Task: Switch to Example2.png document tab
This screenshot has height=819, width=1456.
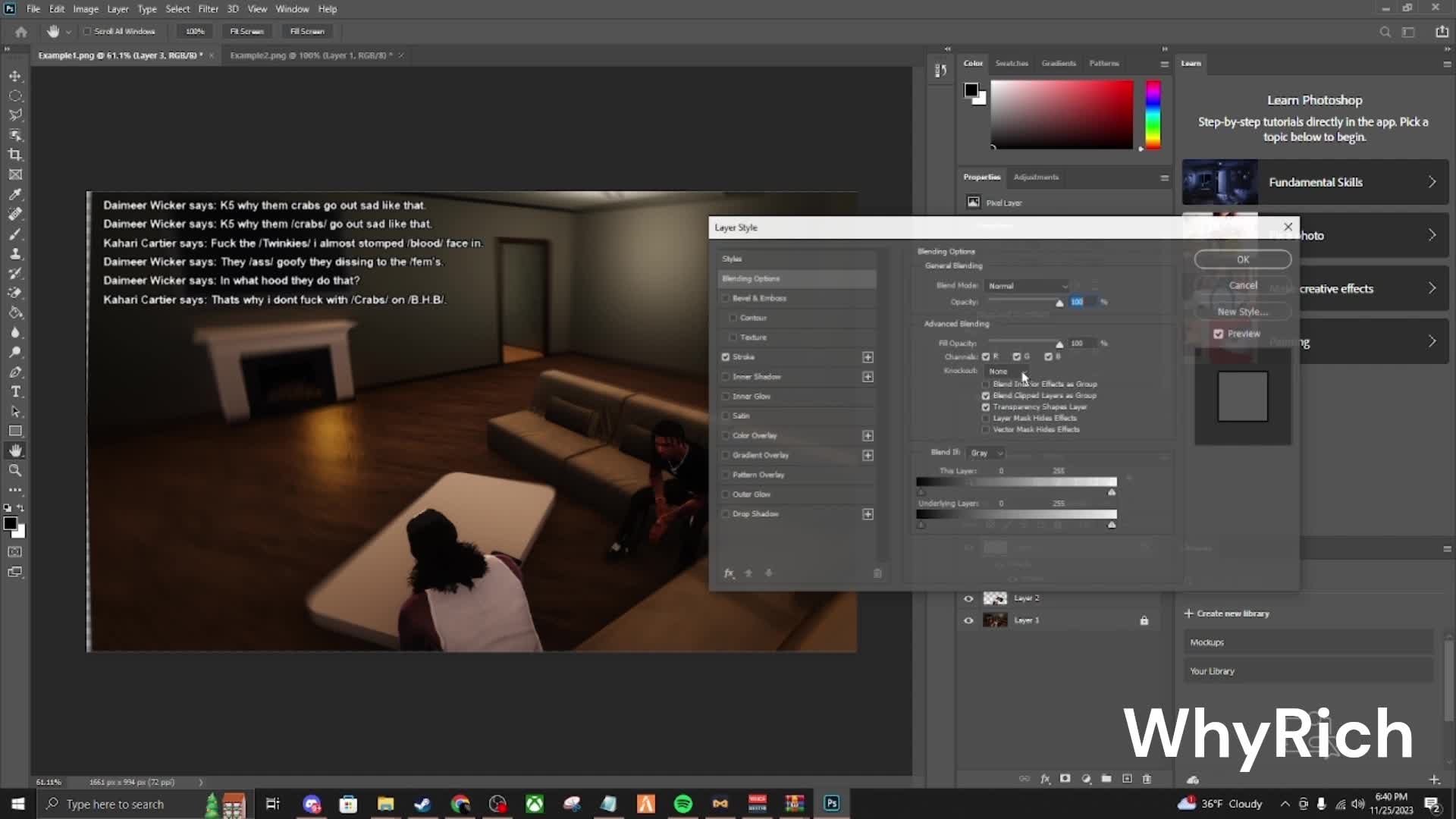Action: (310, 55)
